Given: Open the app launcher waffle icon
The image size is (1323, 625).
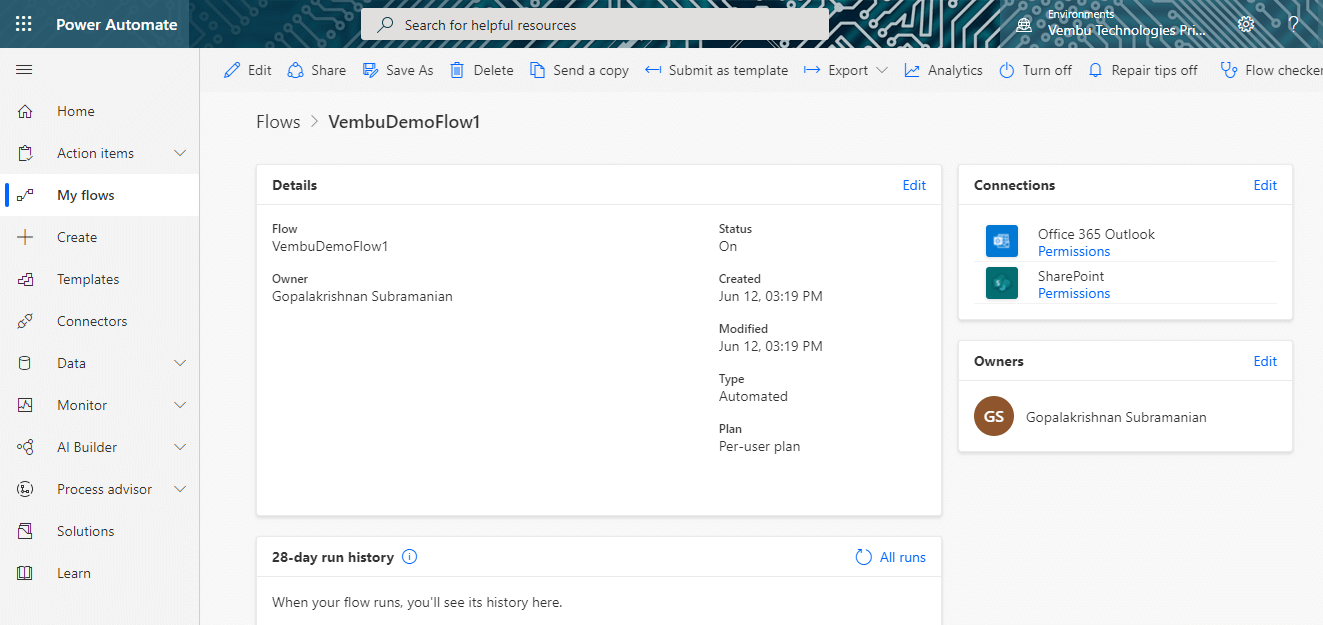Looking at the screenshot, I should (x=24, y=24).
